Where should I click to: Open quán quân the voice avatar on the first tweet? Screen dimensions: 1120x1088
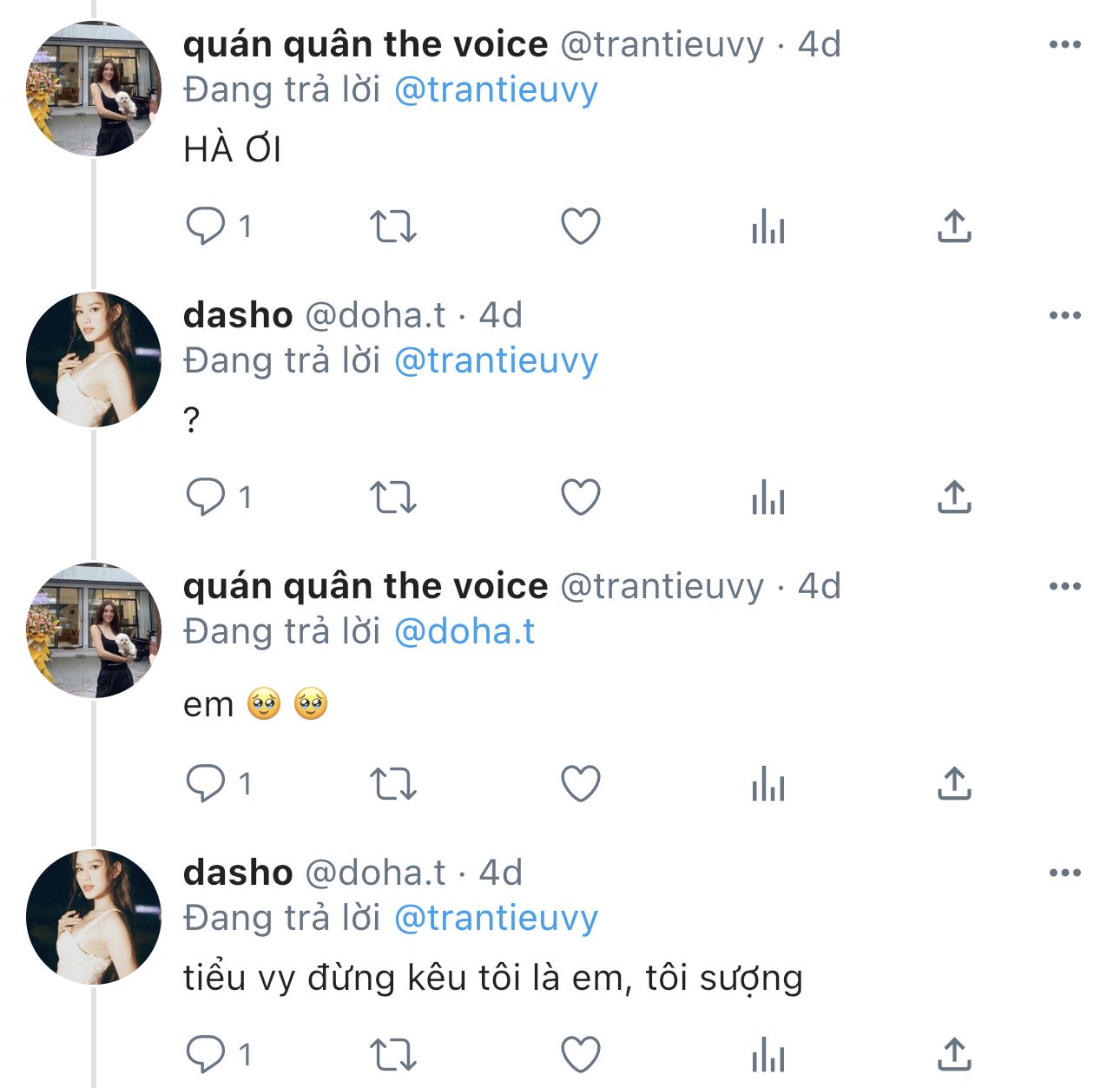[x=94, y=89]
